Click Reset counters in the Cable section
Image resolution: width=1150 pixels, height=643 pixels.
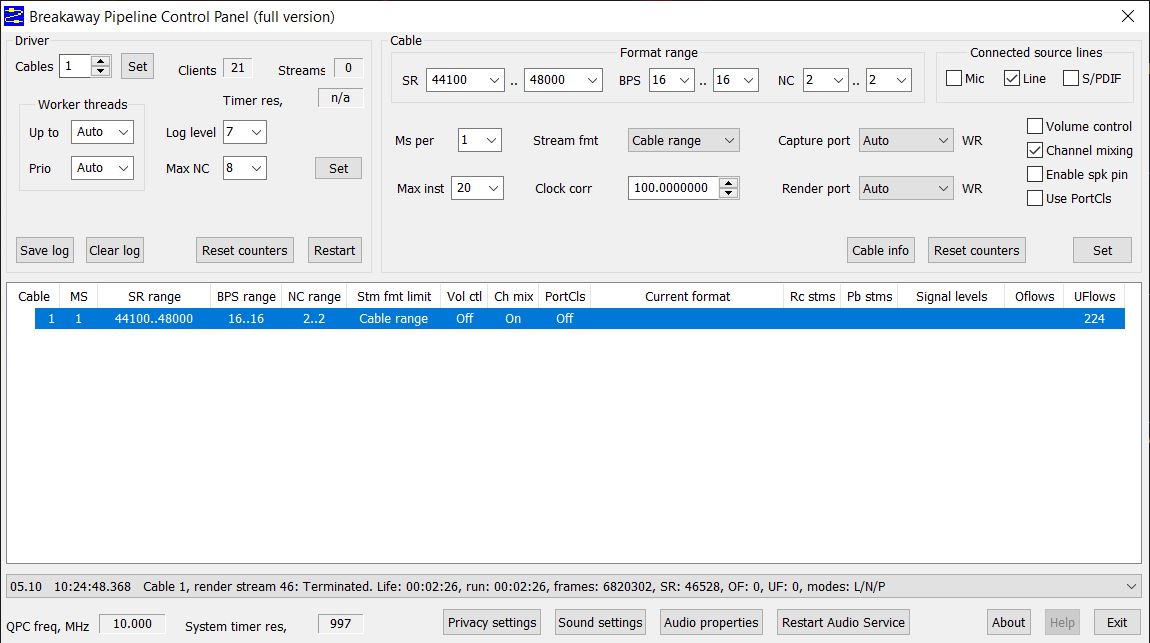(977, 250)
